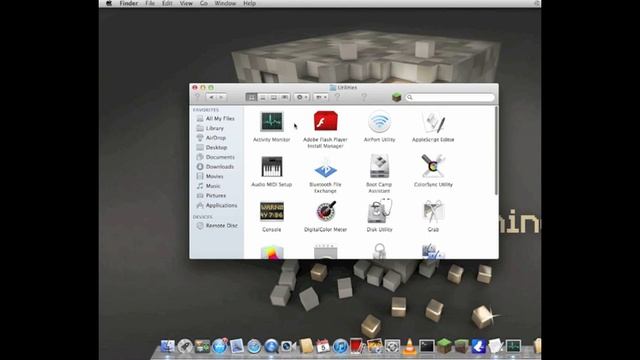Open the Edit menu
Image resolution: width=640 pixels, height=360 pixels.
[x=167, y=3]
